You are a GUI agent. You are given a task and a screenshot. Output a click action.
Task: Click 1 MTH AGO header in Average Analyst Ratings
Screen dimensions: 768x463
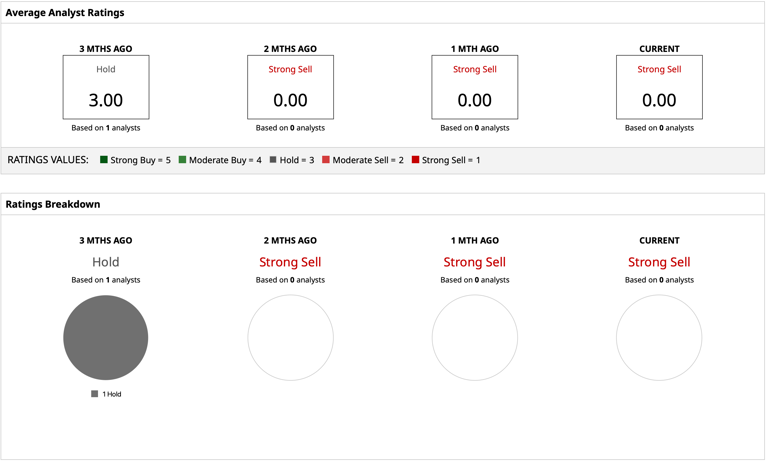point(475,49)
